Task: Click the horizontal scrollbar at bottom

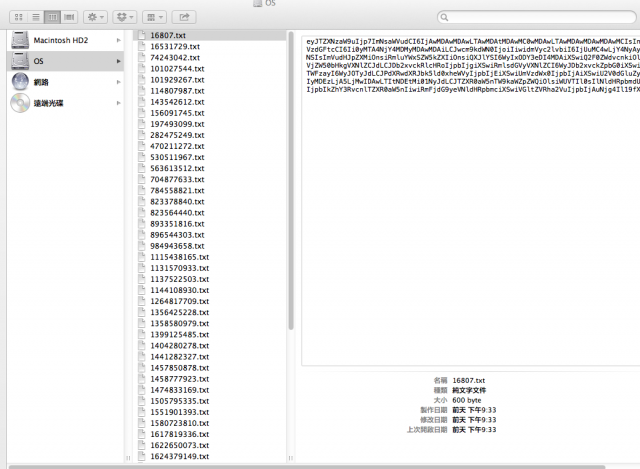Action: [307, 467]
